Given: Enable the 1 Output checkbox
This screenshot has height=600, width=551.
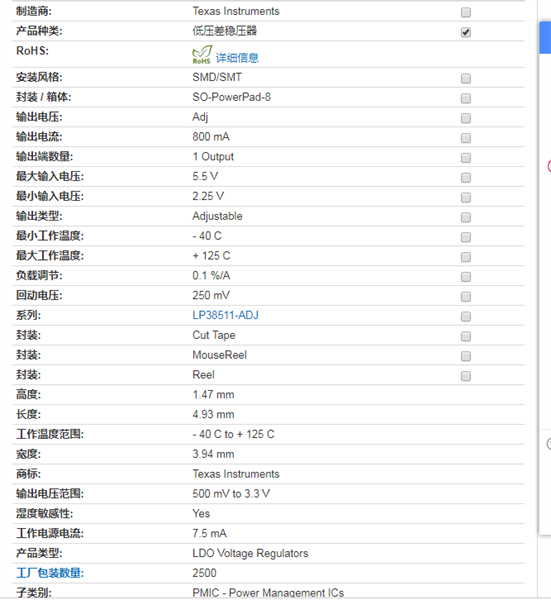Looking at the screenshot, I should [x=466, y=158].
